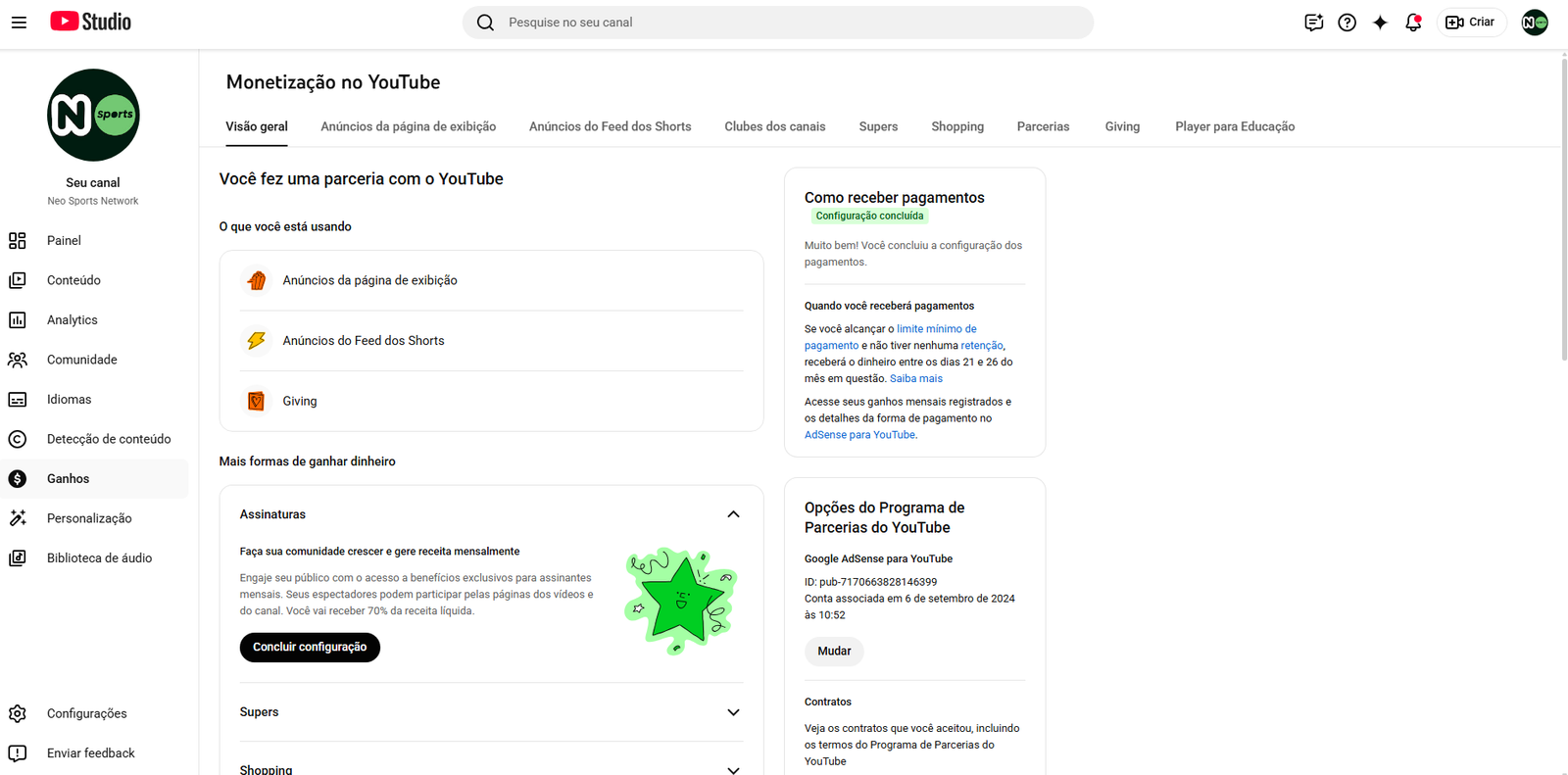
Task: Open the AdSense para YouTube link
Action: [859, 435]
